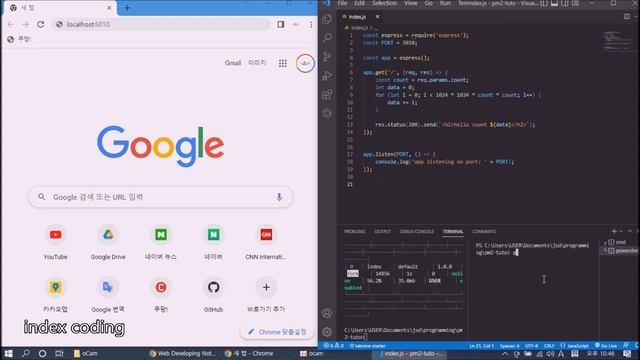Click the Google search input box
Image resolution: width=640 pixels, height=360 pixels.
[x=160, y=197]
